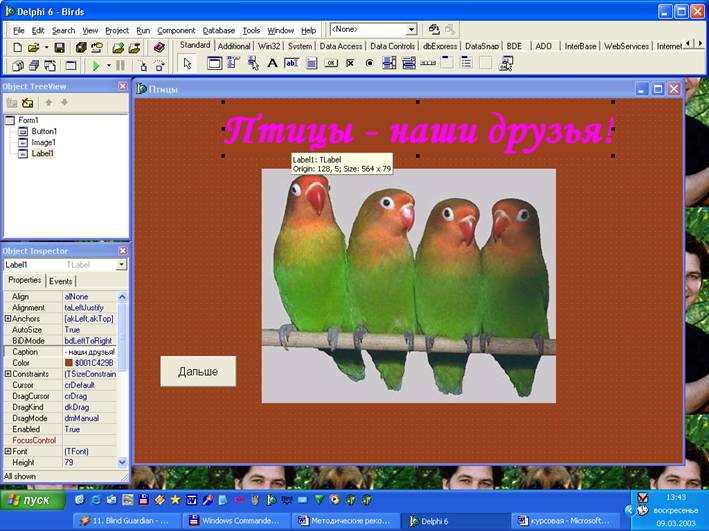Select the Label component (letter A) in palette
709x531 pixels.
(x=272, y=63)
